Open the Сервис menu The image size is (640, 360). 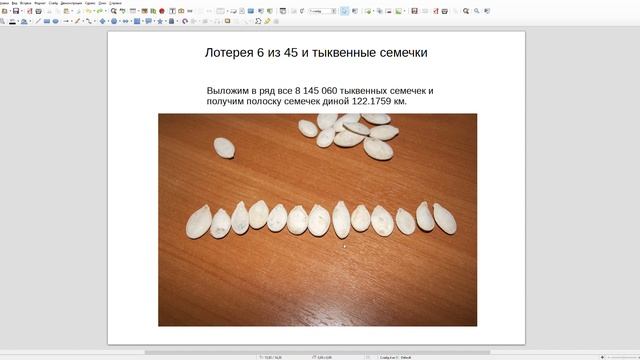point(90,2)
